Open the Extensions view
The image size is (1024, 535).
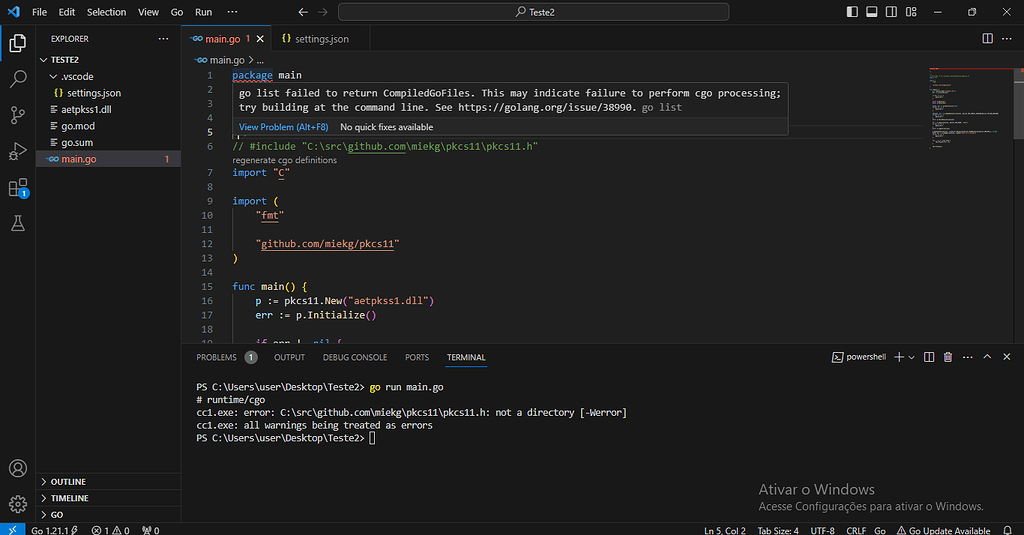tap(18, 187)
